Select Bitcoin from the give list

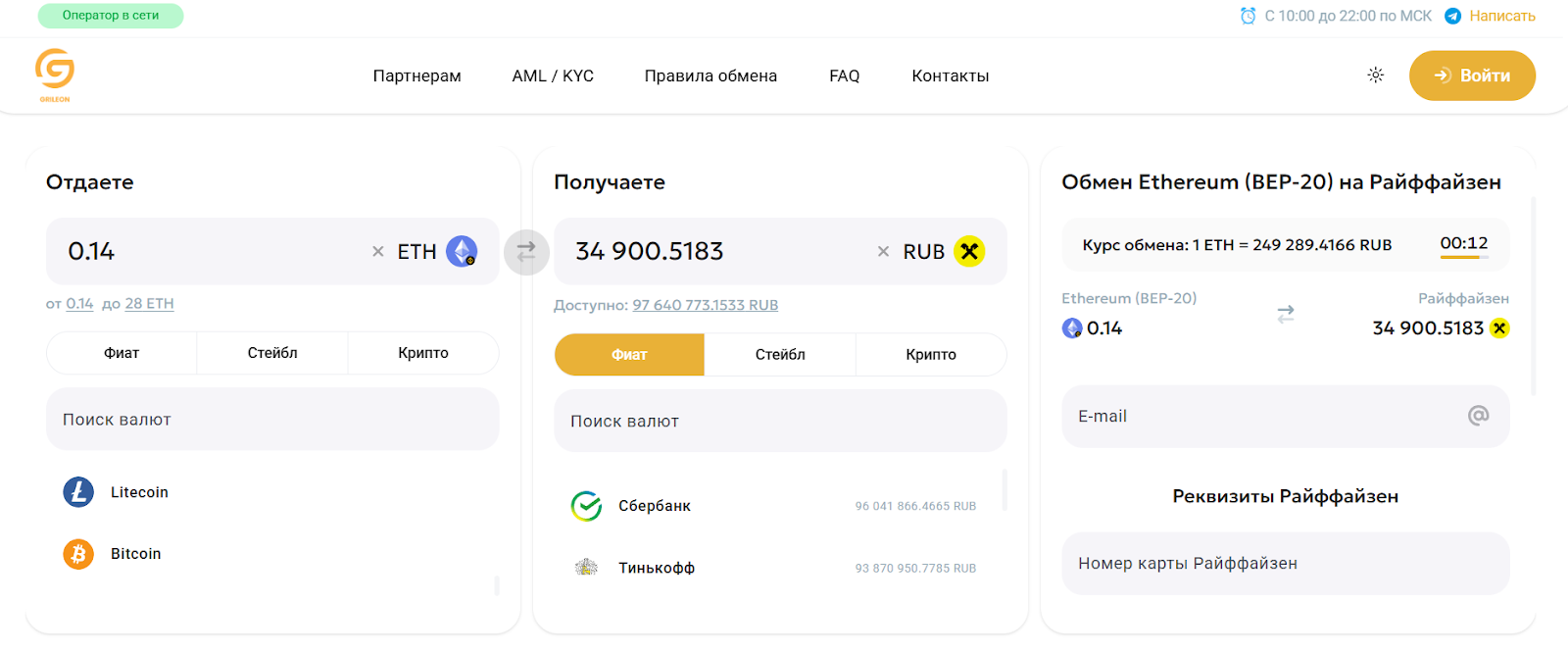135,554
